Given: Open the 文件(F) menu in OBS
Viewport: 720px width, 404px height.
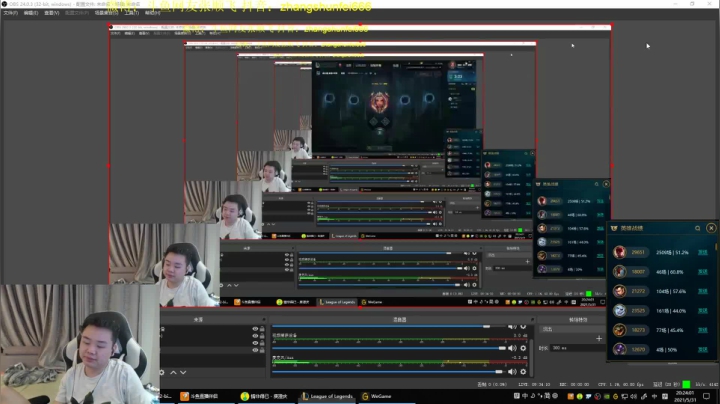Looking at the screenshot, I should pyautogui.click(x=10, y=13).
